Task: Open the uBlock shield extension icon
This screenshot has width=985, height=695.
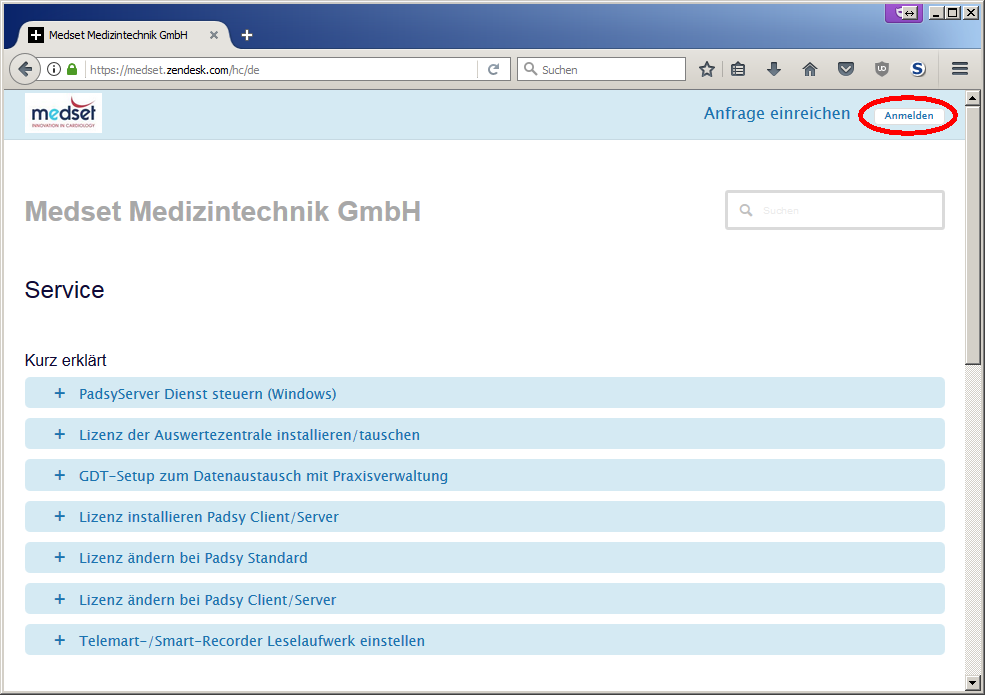Action: pos(881,69)
